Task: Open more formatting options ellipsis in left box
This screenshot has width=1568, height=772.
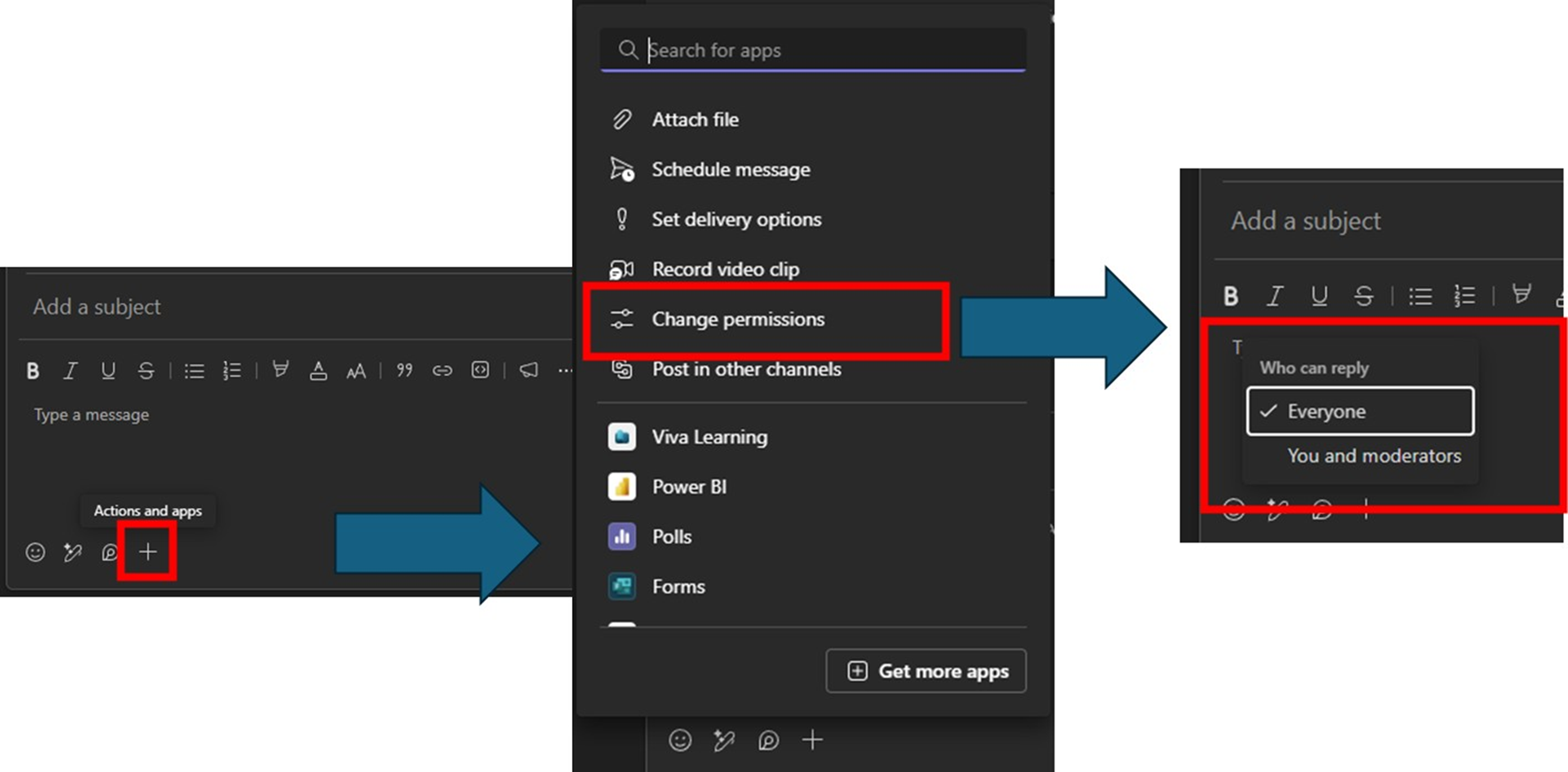Action: [565, 370]
